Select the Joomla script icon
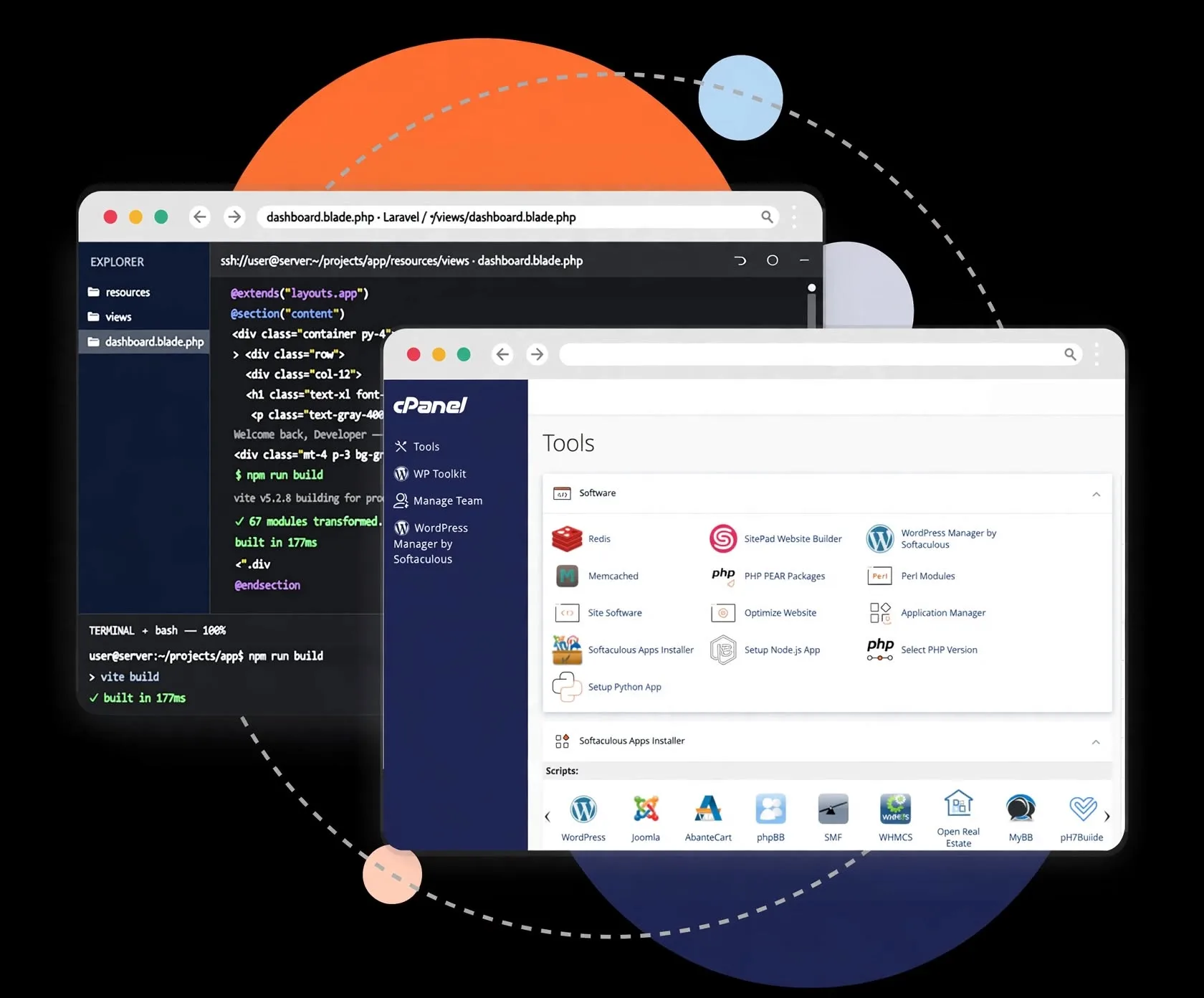1204x998 pixels. pyautogui.click(x=646, y=809)
